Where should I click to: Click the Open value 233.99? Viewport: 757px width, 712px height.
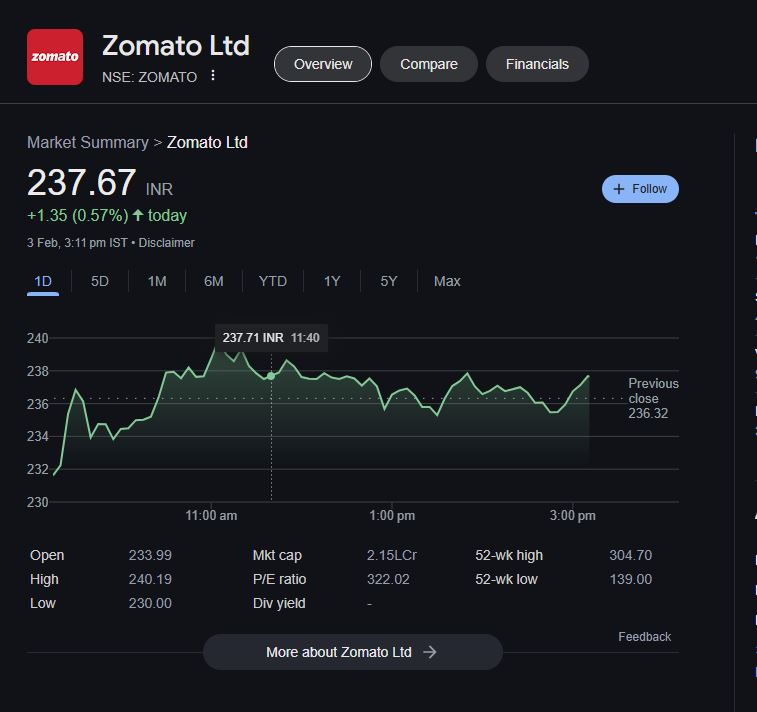(x=150, y=555)
